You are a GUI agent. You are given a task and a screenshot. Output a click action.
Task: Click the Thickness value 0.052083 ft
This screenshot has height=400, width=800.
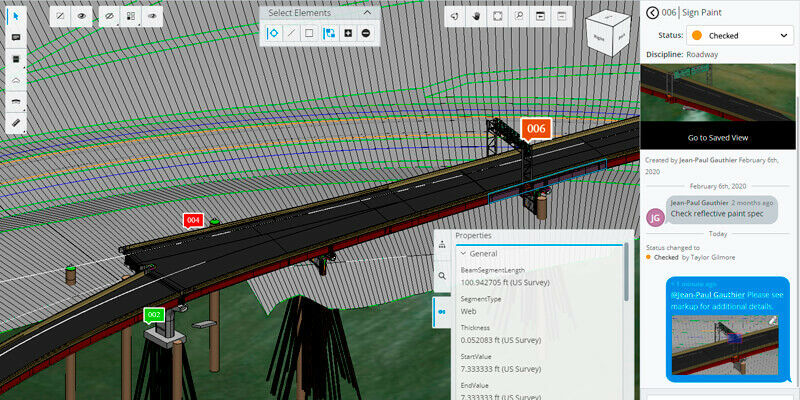tap(501, 340)
